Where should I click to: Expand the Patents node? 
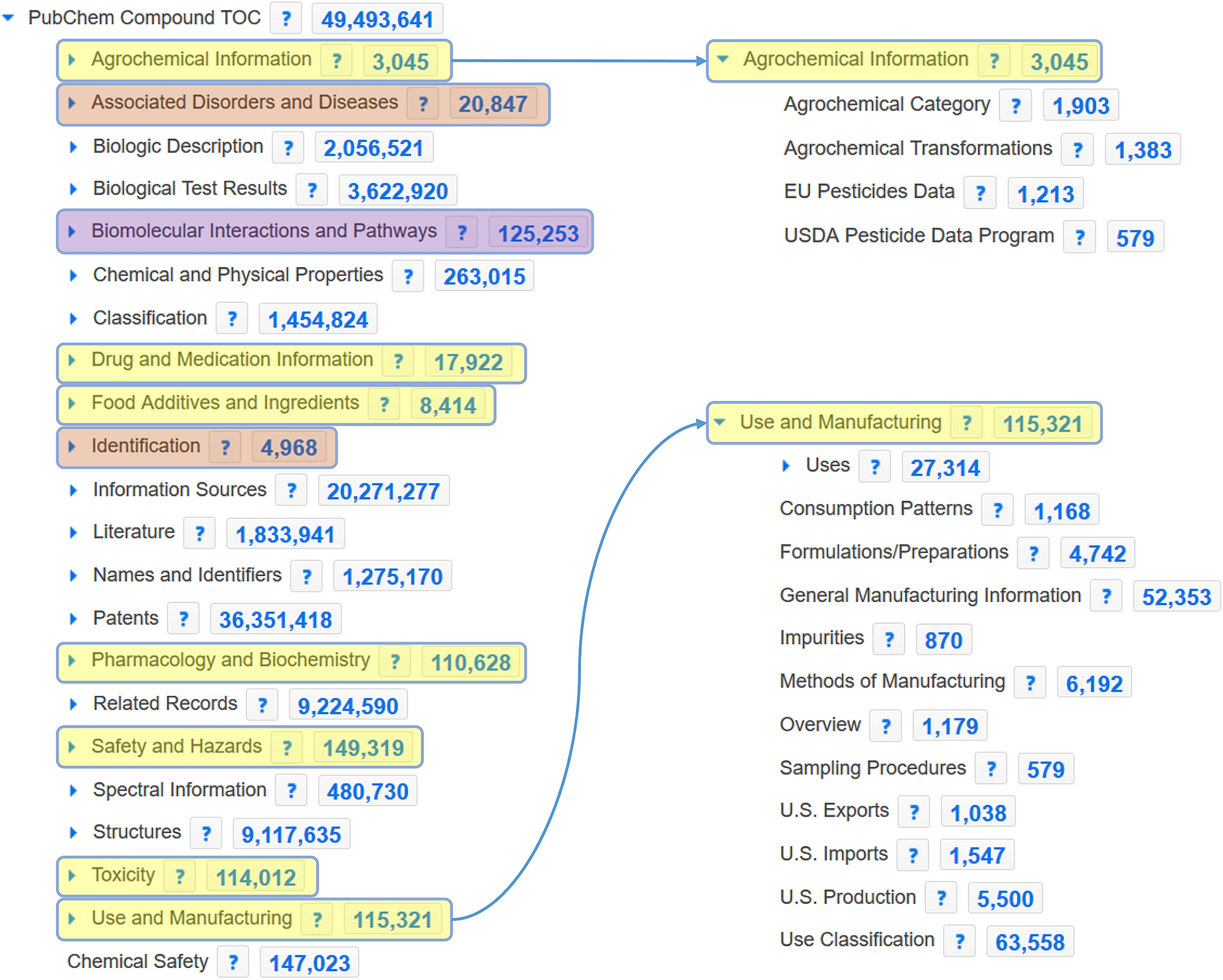tap(73, 619)
